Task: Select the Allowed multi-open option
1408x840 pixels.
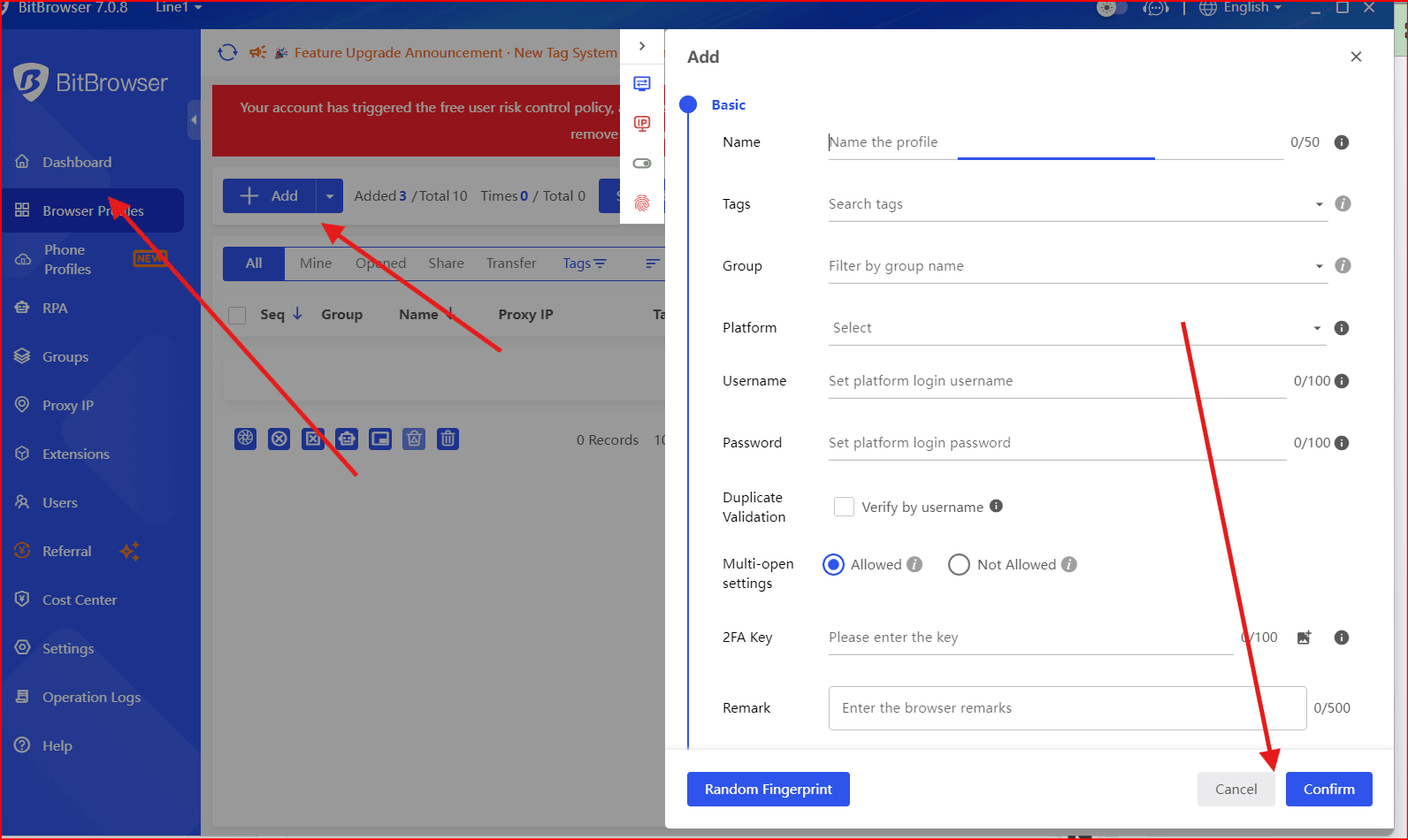Action: pyautogui.click(x=833, y=565)
